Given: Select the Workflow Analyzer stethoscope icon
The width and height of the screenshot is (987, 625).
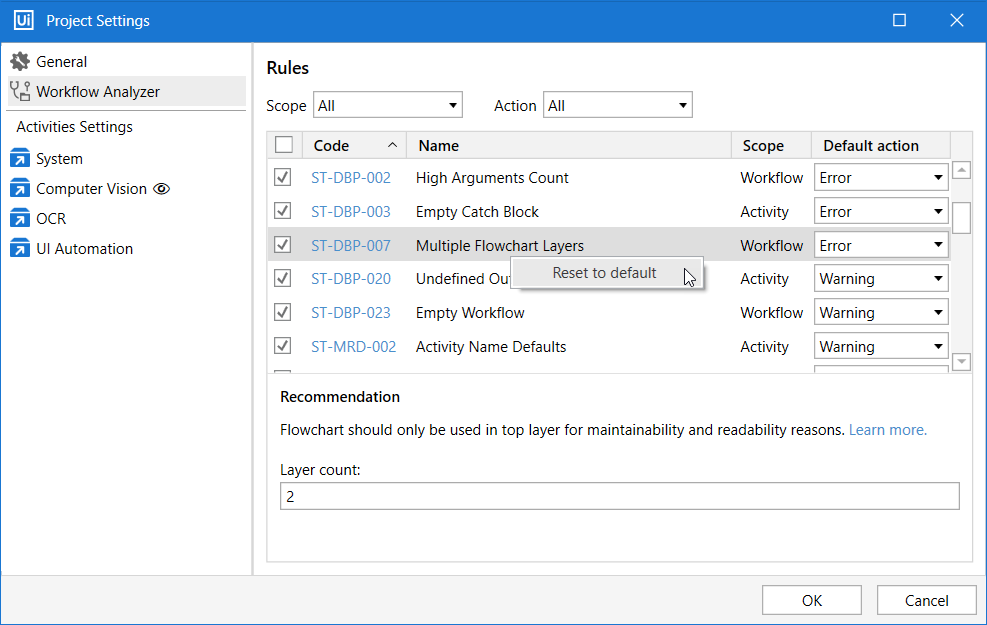Looking at the screenshot, I should point(20,92).
